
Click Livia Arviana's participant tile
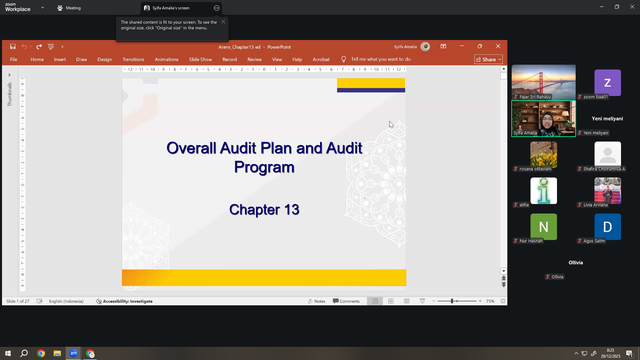tap(607, 191)
